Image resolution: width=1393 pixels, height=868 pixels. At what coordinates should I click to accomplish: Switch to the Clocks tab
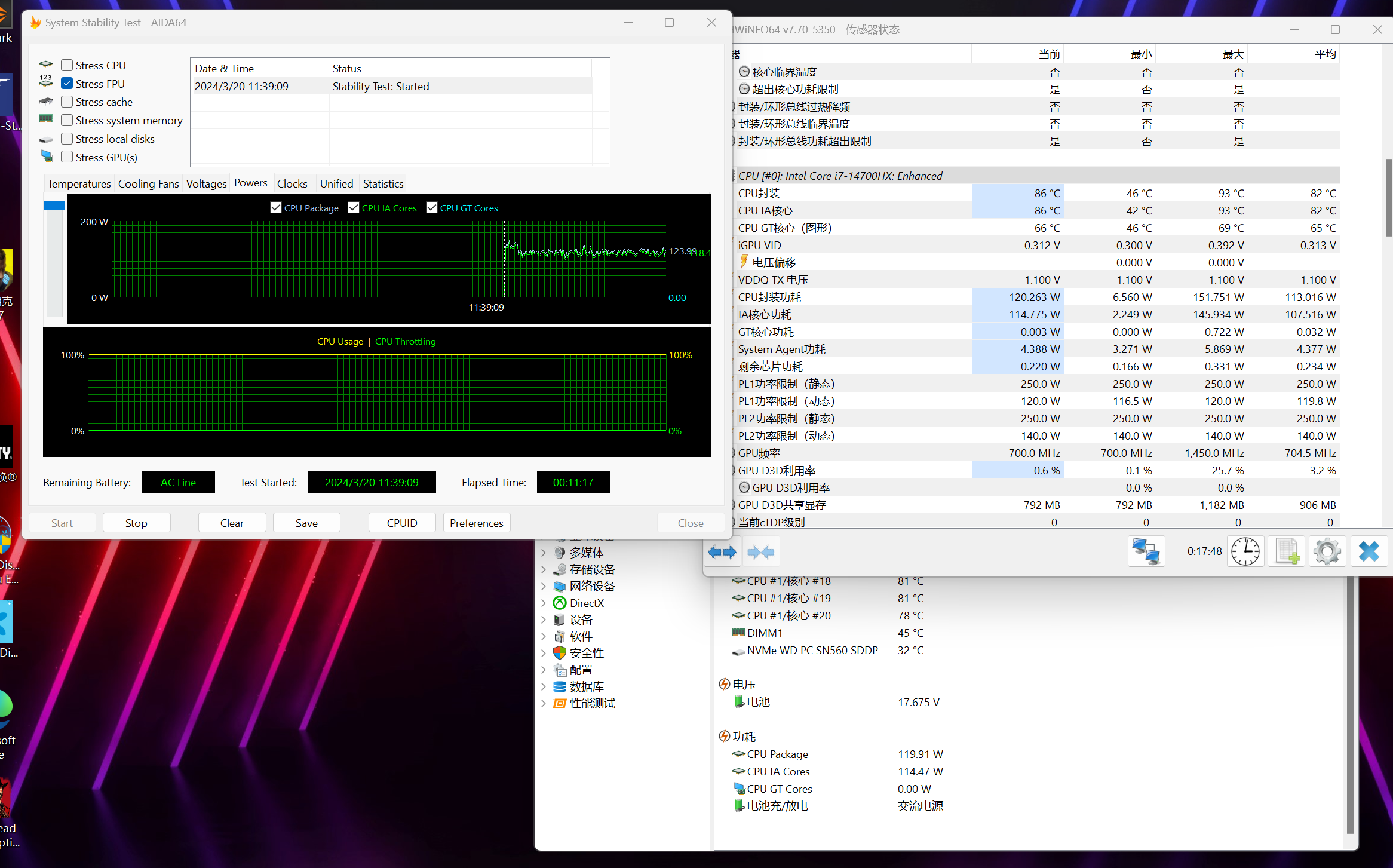coord(292,183)
